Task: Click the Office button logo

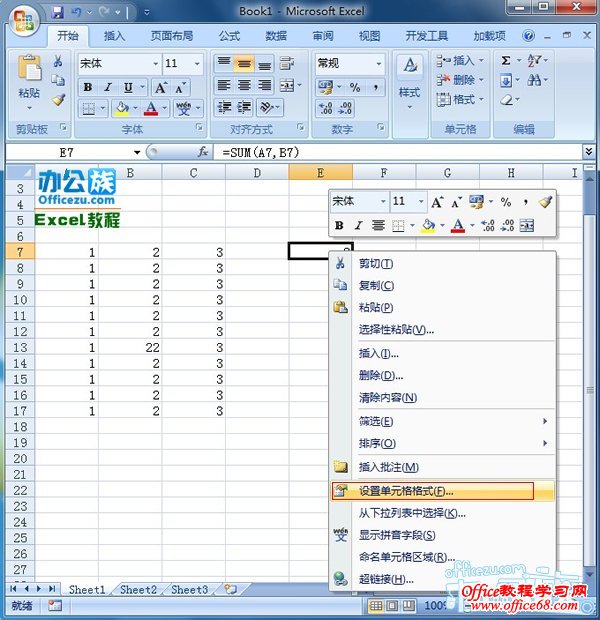Action: [23, 20]
